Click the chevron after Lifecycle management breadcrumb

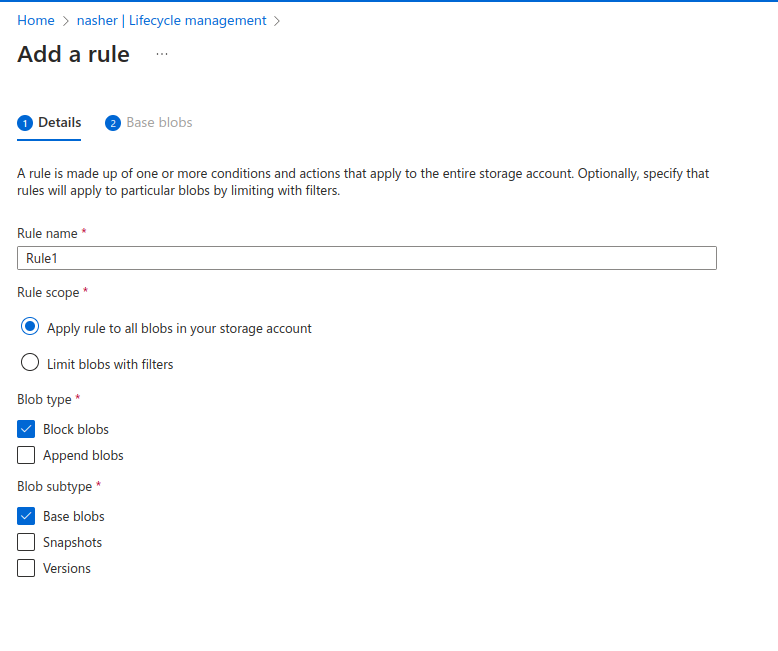click(277, 21)
